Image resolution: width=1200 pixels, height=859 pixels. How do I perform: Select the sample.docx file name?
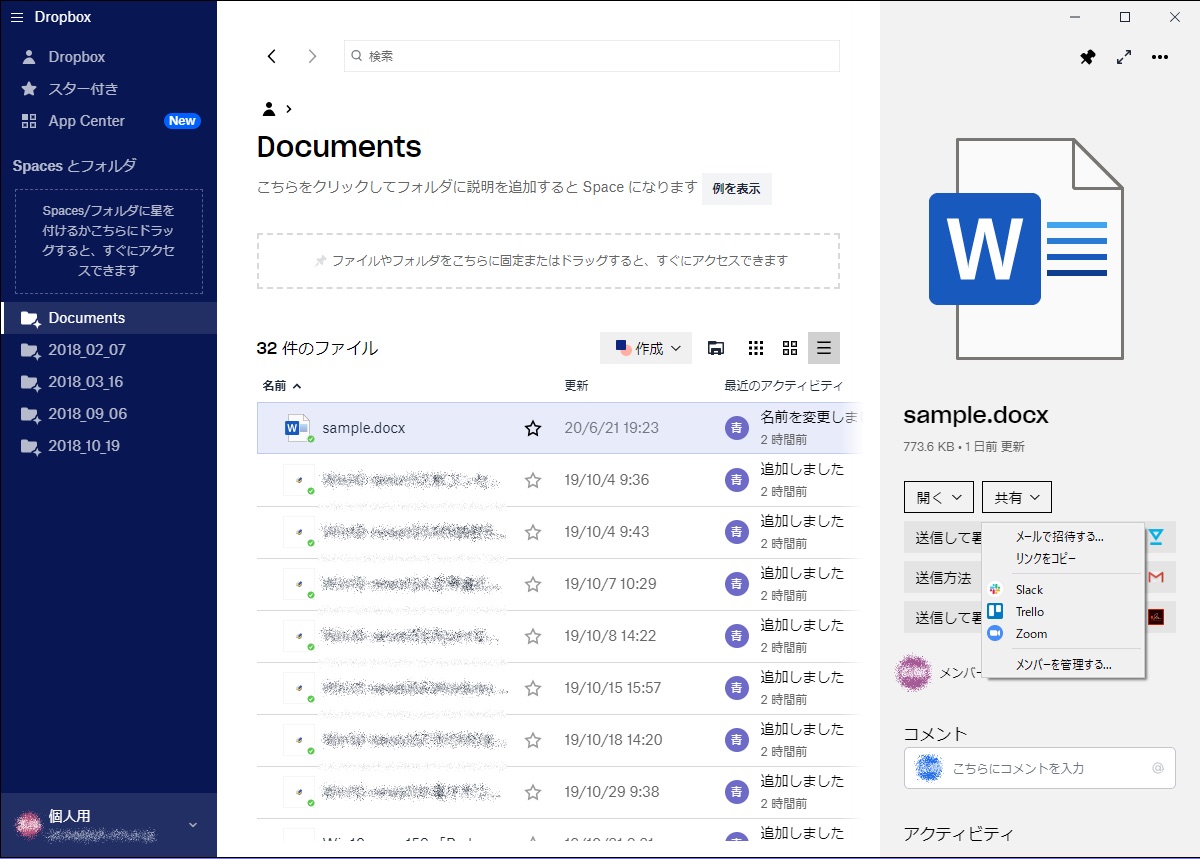point(363,428)
